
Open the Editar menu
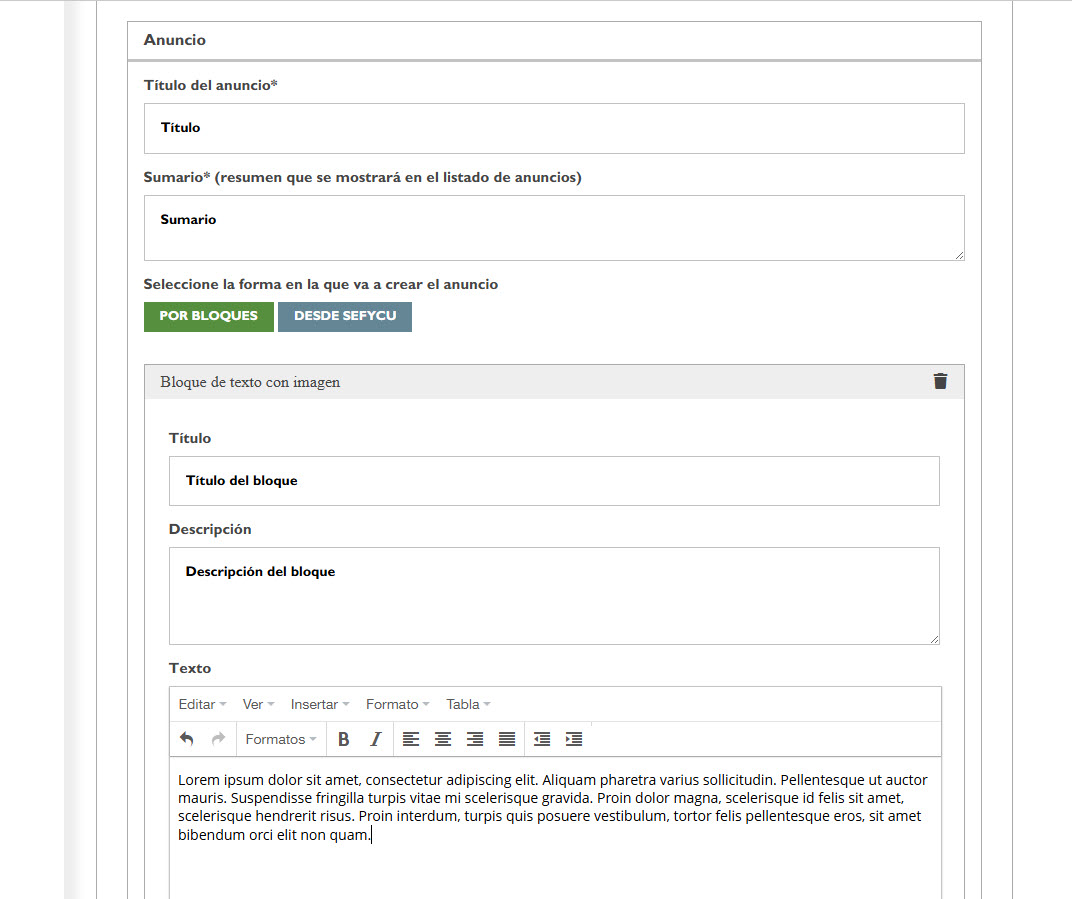tap(202, 704)
